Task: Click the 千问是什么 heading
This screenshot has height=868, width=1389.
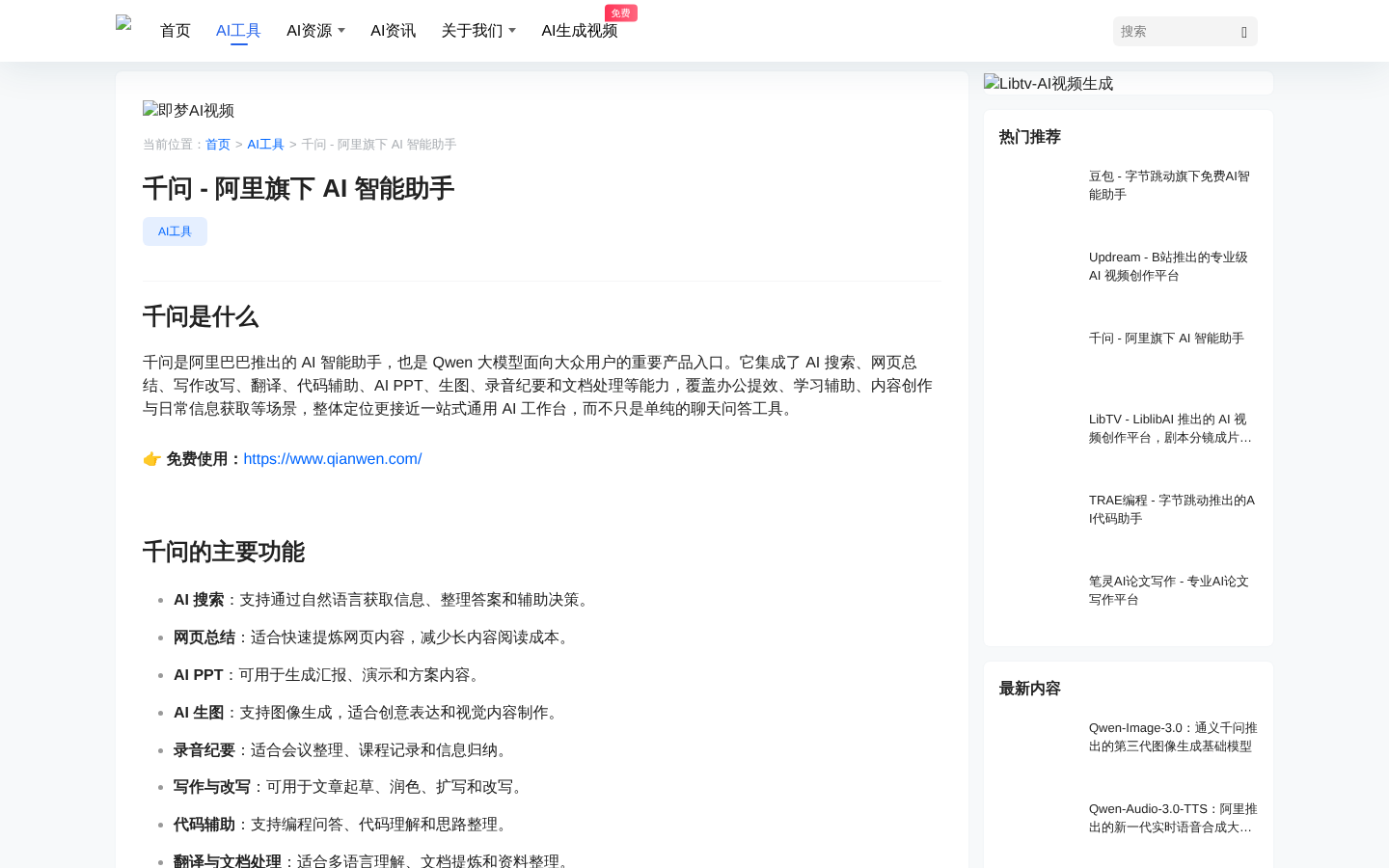Action: [x=201, y=316]
